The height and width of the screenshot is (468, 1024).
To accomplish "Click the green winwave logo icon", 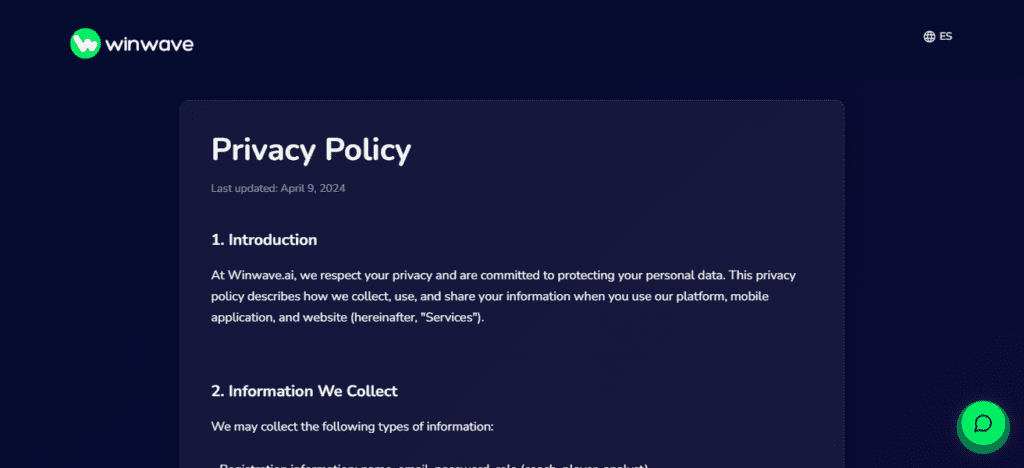I will [86, 44].
